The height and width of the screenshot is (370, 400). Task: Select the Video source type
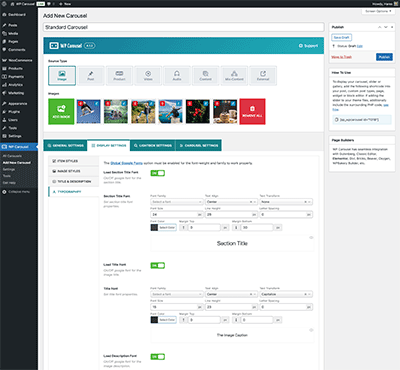[148, 76]
